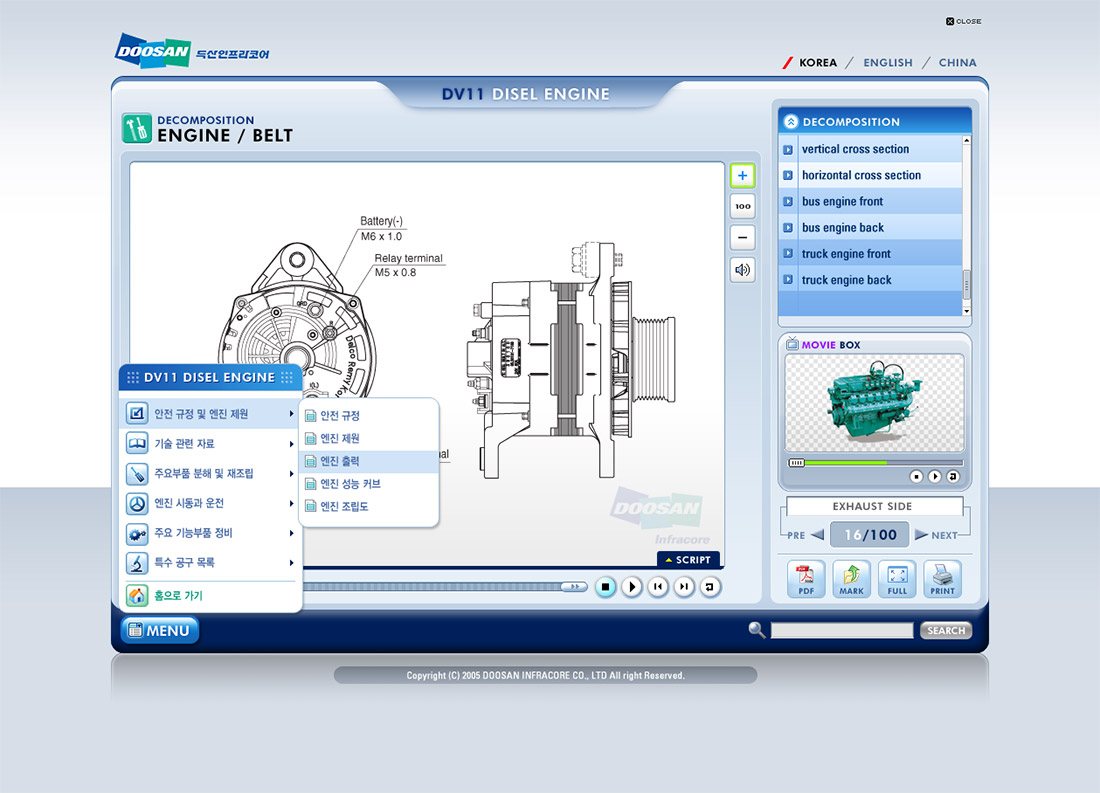This screenshot has height=793, width=1100.
Task: Switch language to CHINA
Action: coord(958,62)
